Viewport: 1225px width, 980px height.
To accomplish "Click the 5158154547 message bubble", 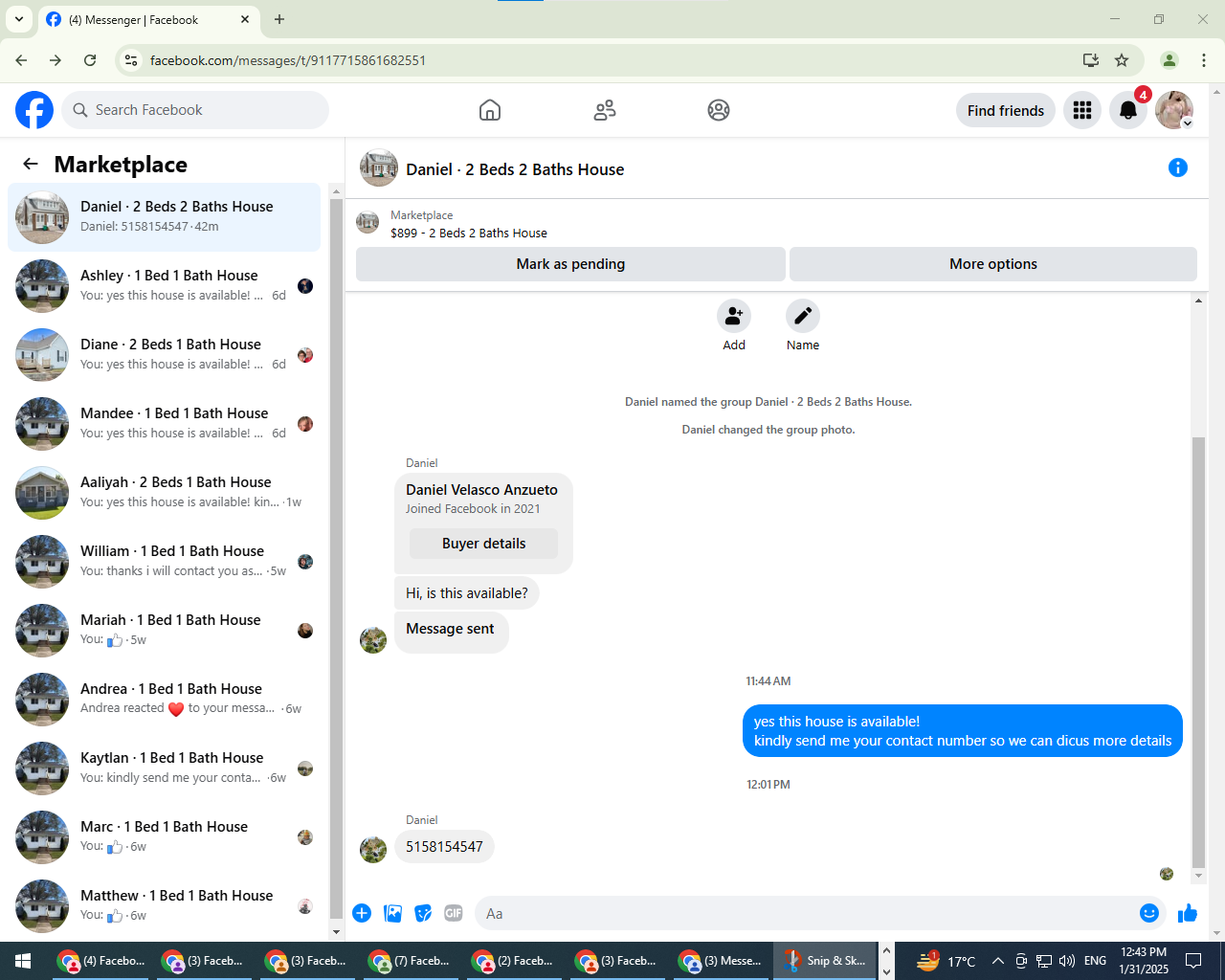I will tap(444, 847).
